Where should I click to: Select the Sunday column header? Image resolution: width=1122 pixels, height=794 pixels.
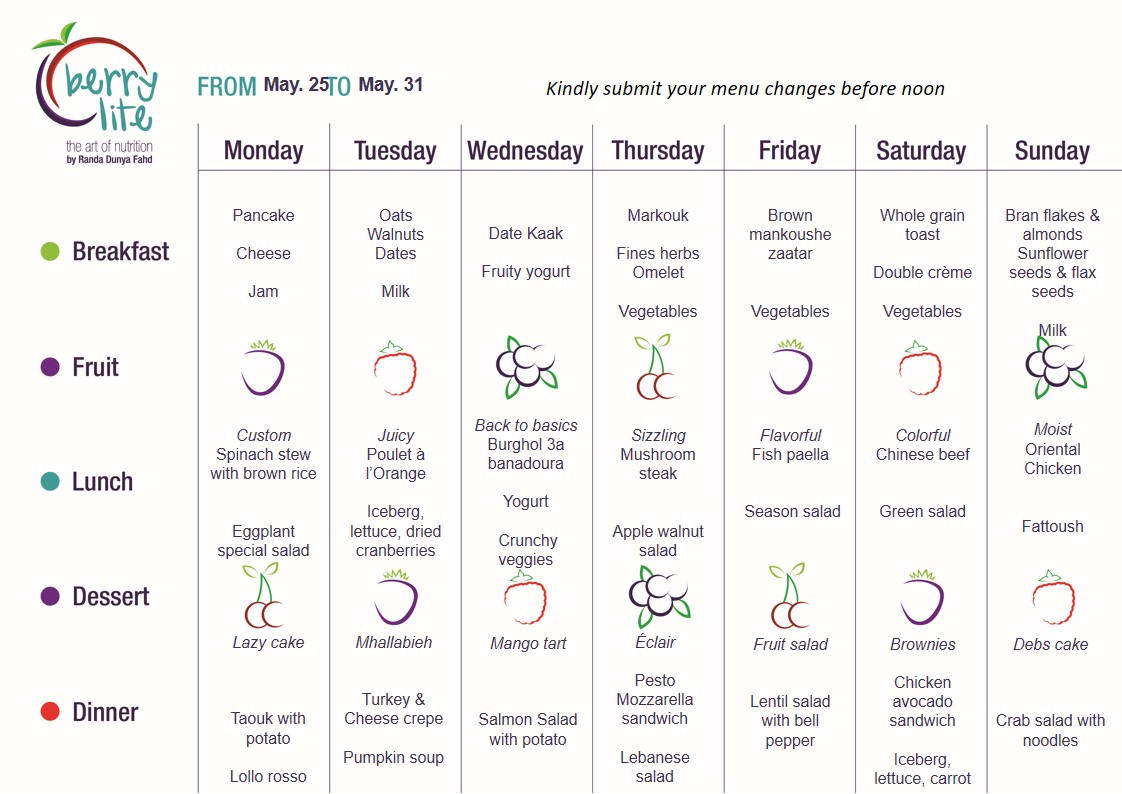1052,151
